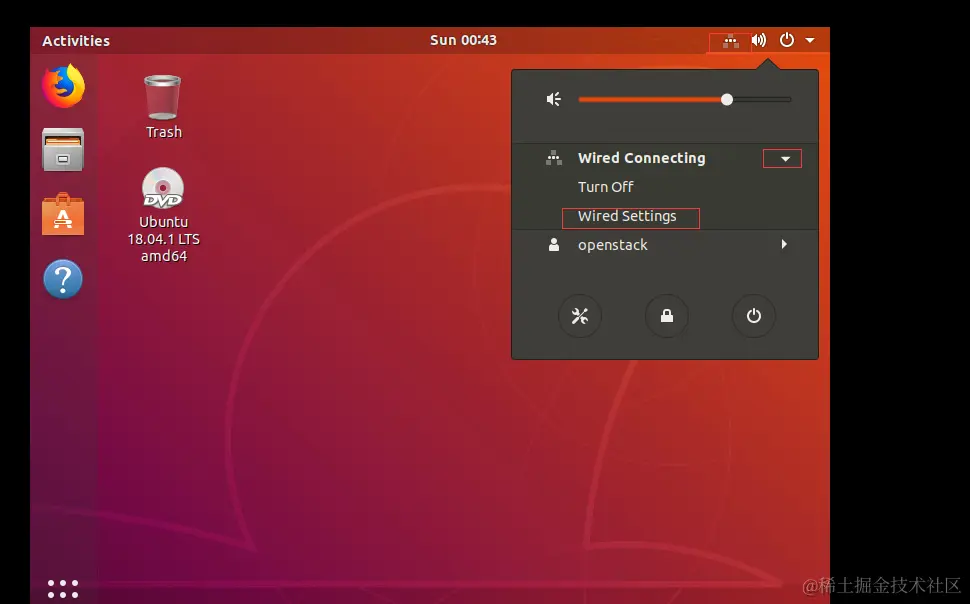
Task: Click the network icon beside Wired Connecting
Action: coord(554,158)
